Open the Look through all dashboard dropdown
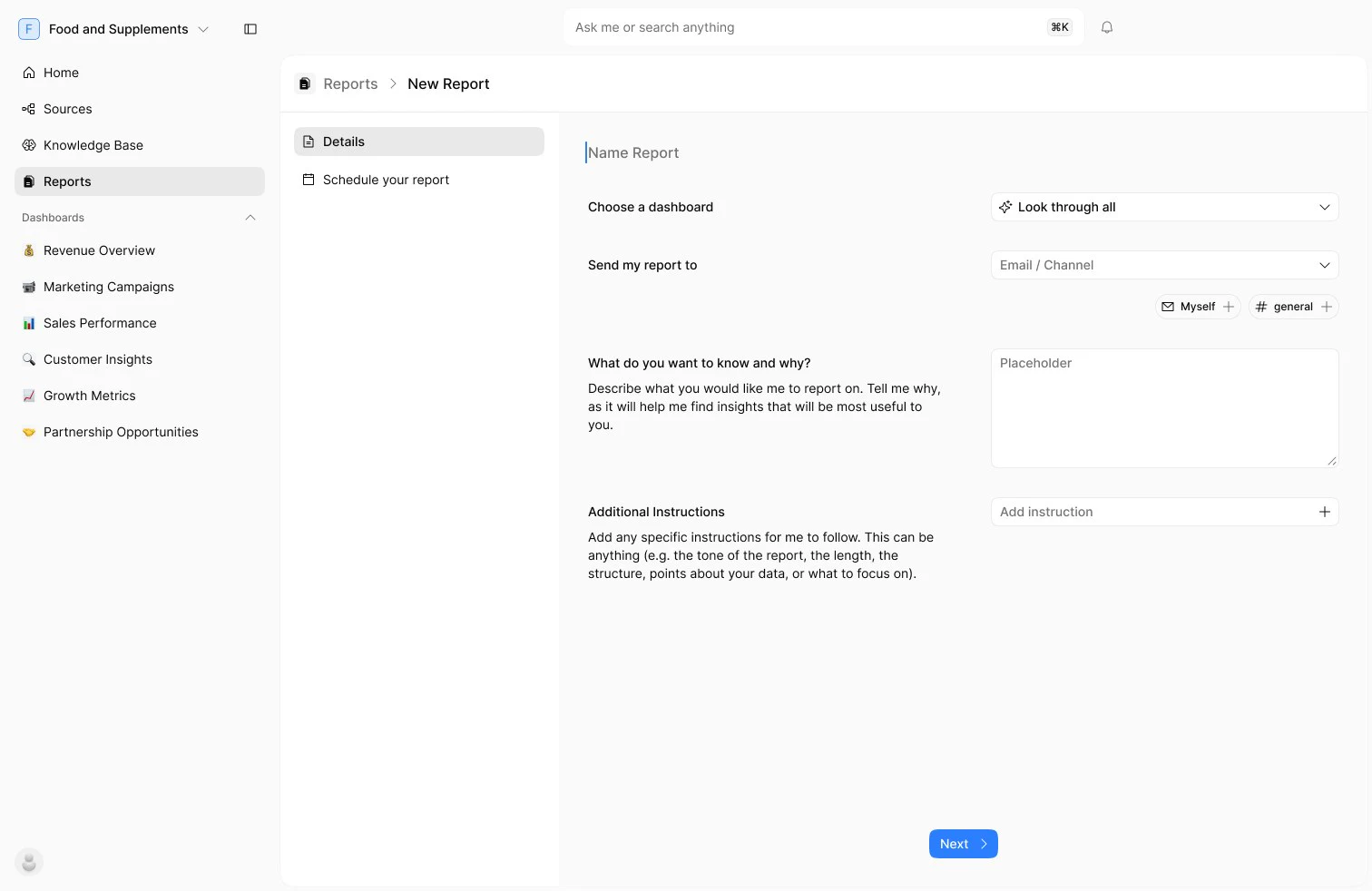 coord(1165,207)
